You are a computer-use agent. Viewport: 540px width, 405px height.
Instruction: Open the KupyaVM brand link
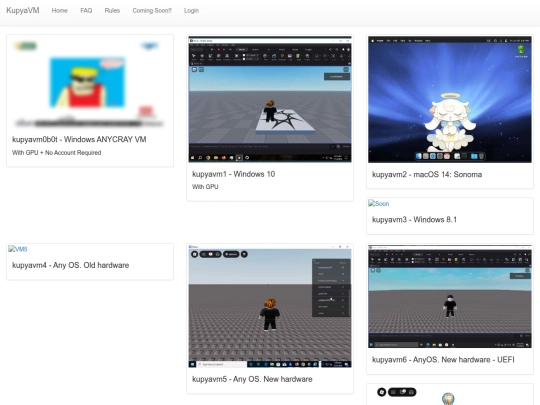[x=23, y=10]
